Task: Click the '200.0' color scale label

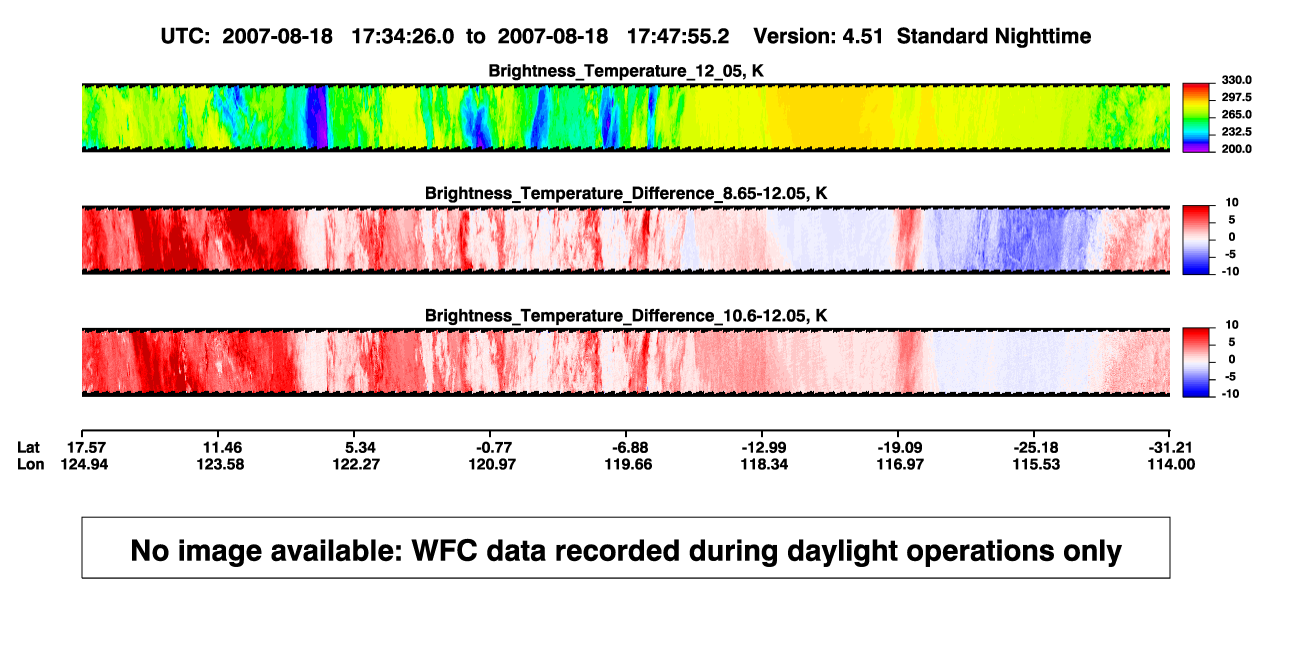Action: point(1236,149)
